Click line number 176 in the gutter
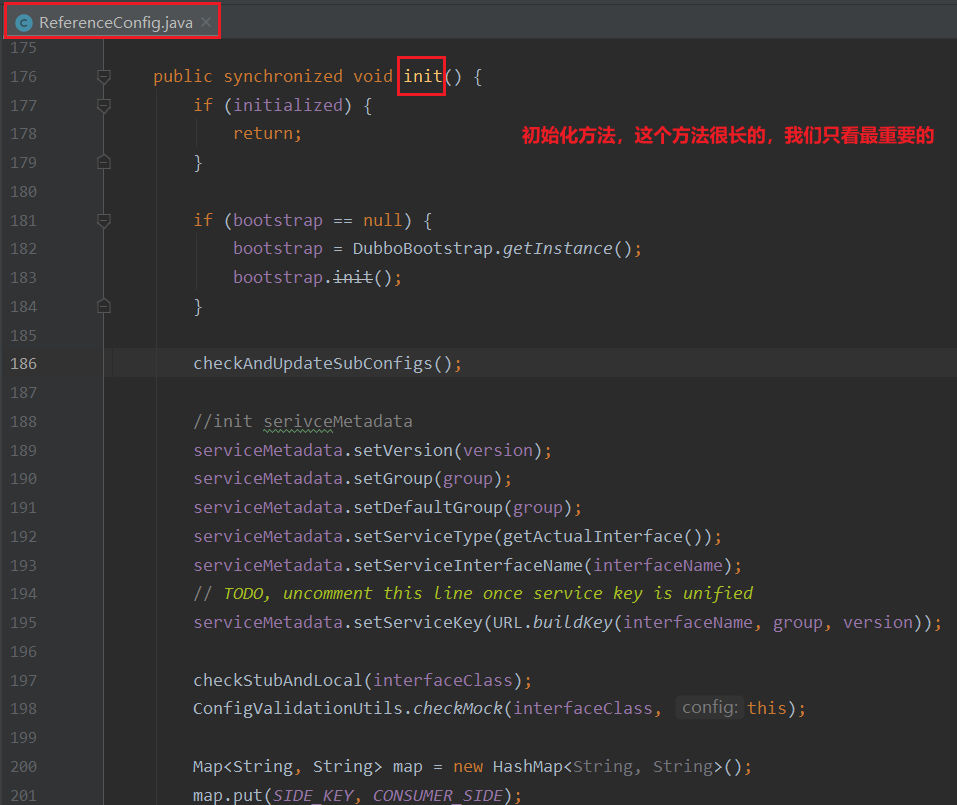 24,77
